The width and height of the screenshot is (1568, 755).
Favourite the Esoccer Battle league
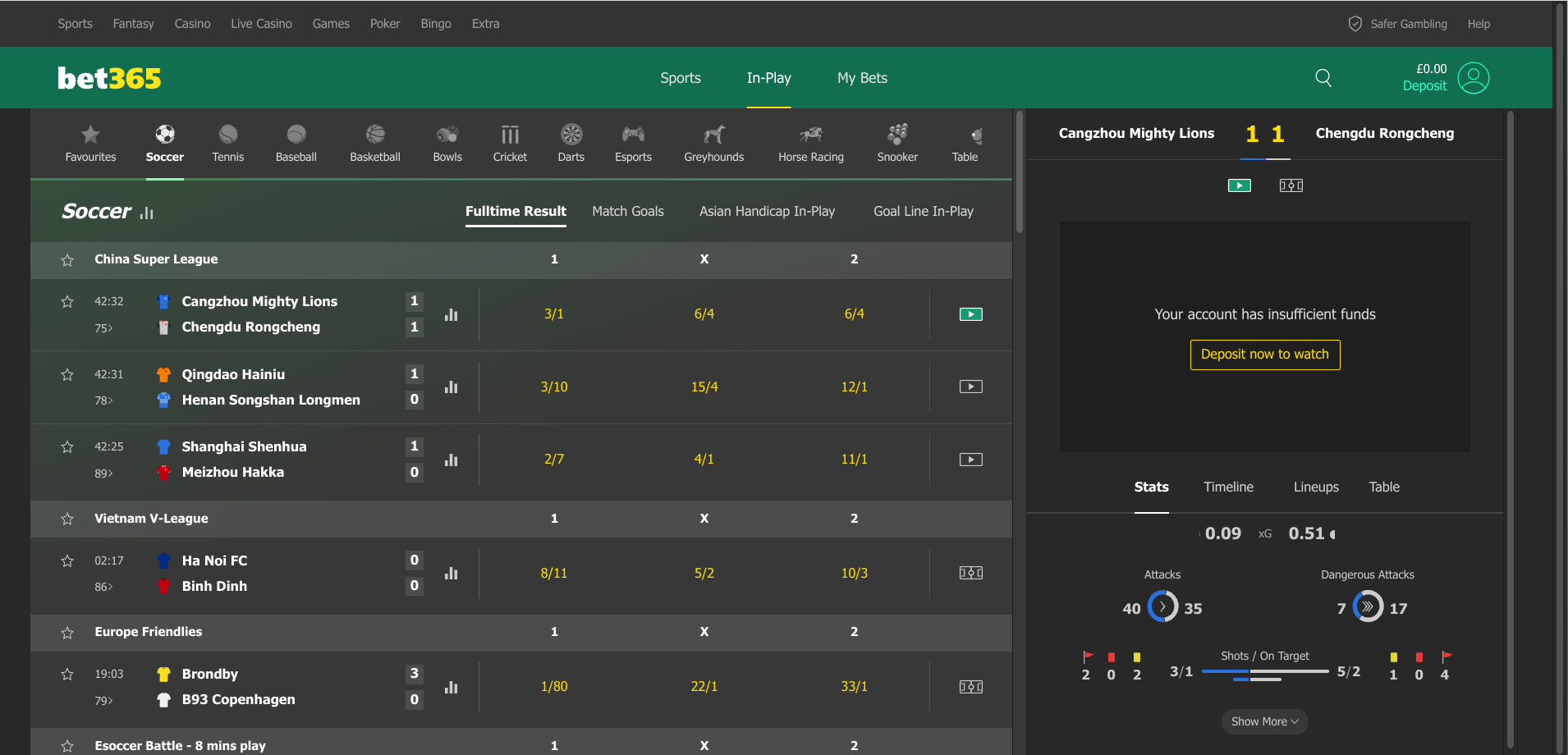pyautogui.click(x=67, y=746)
